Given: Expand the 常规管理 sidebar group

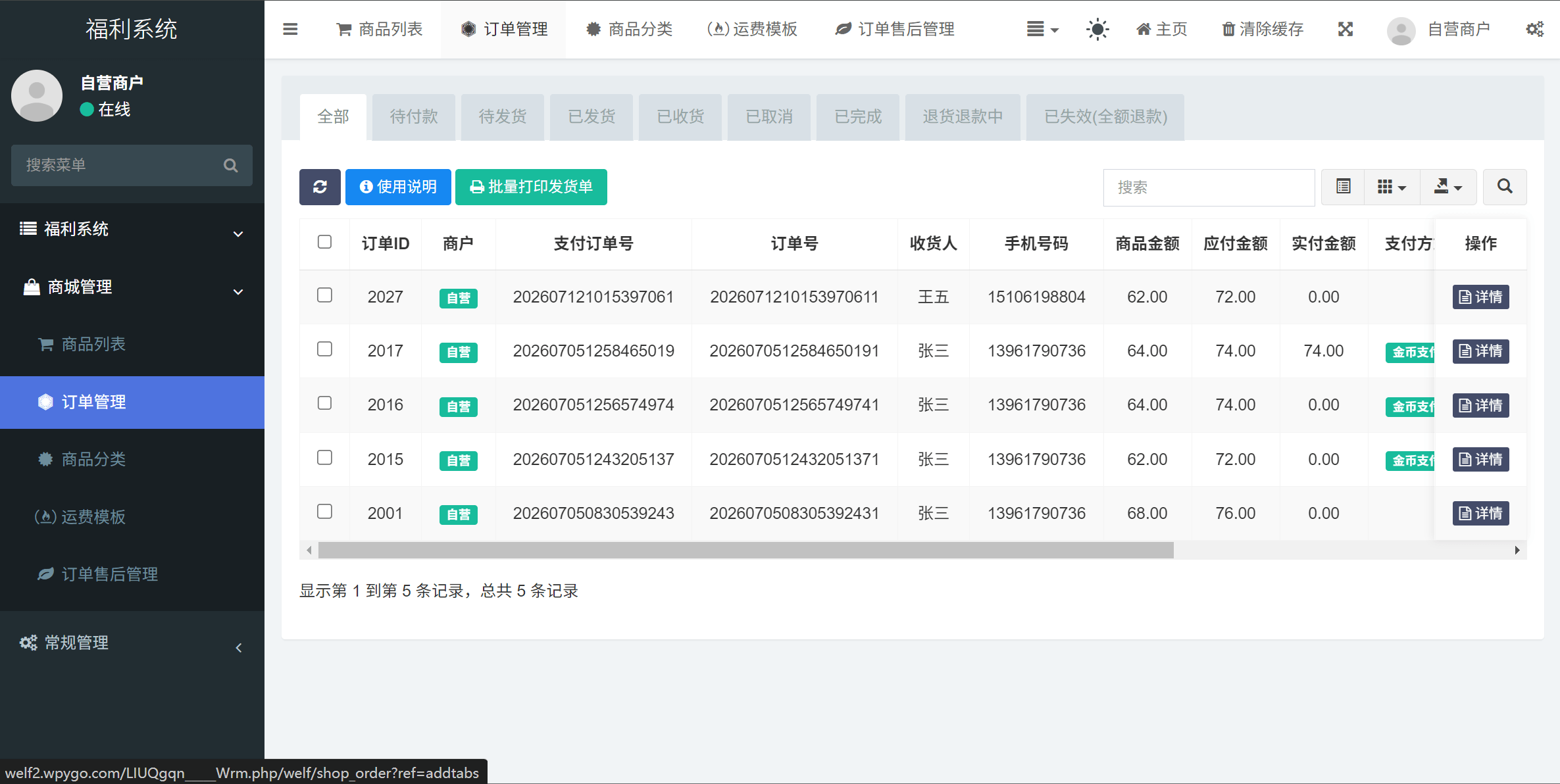Looking at the screenshot, I should click(132, 643).
